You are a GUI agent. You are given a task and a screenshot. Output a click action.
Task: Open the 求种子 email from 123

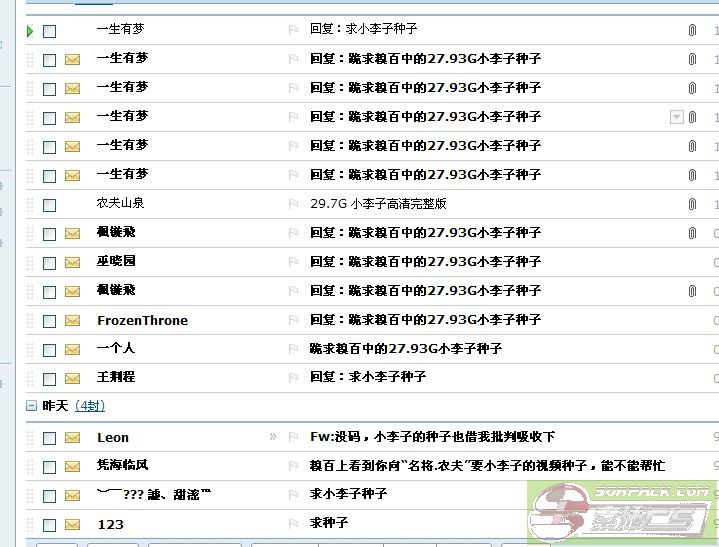329,523
